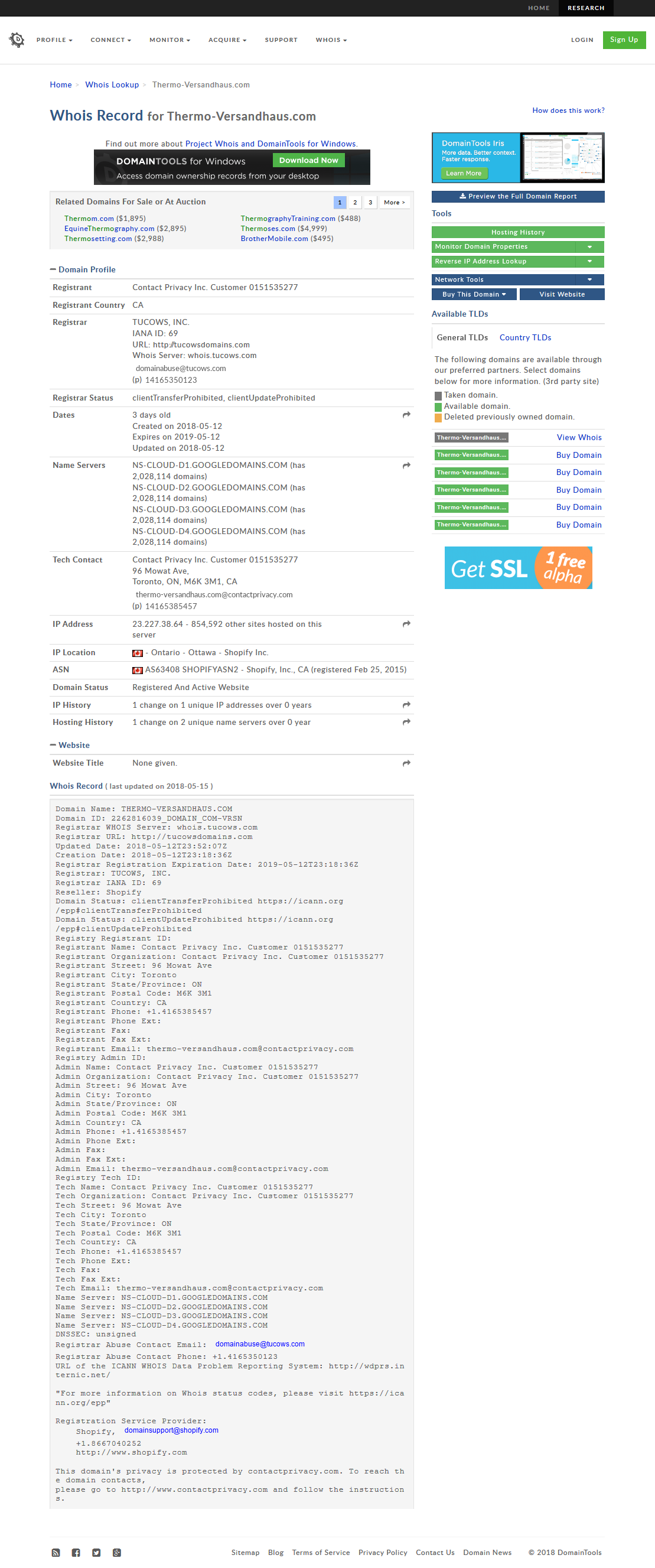Click the share arrow in IP History row
Screen dimensions: 655x1568
[x=406, y=705]
